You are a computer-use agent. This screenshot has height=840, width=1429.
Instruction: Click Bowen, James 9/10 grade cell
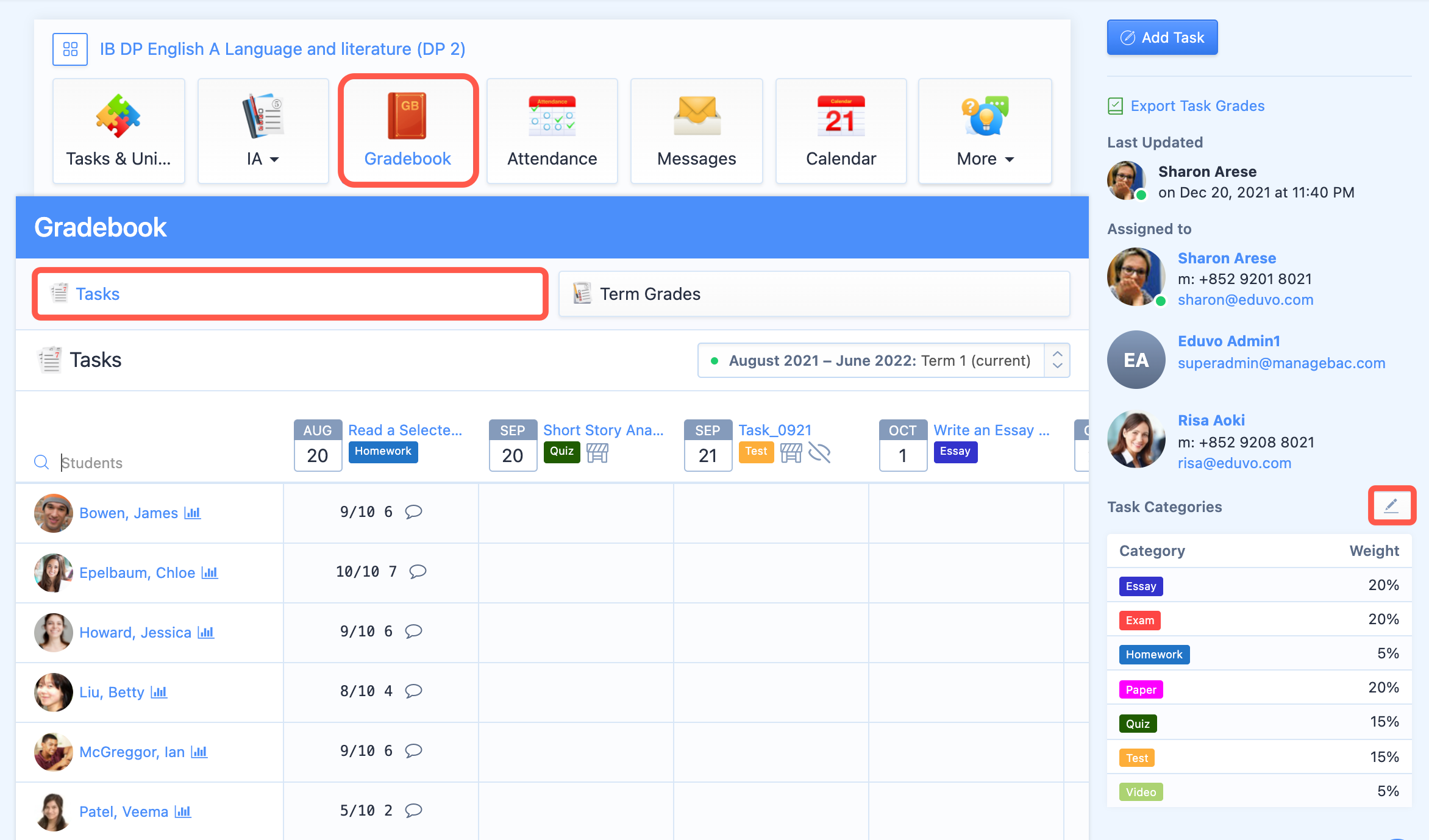coord(381,513)
